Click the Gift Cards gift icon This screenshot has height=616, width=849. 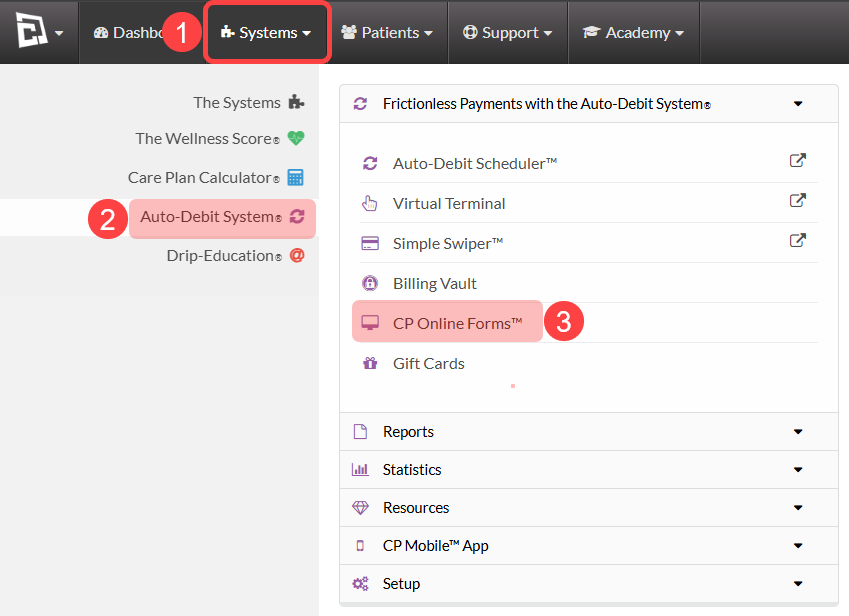tap(370, 363)
